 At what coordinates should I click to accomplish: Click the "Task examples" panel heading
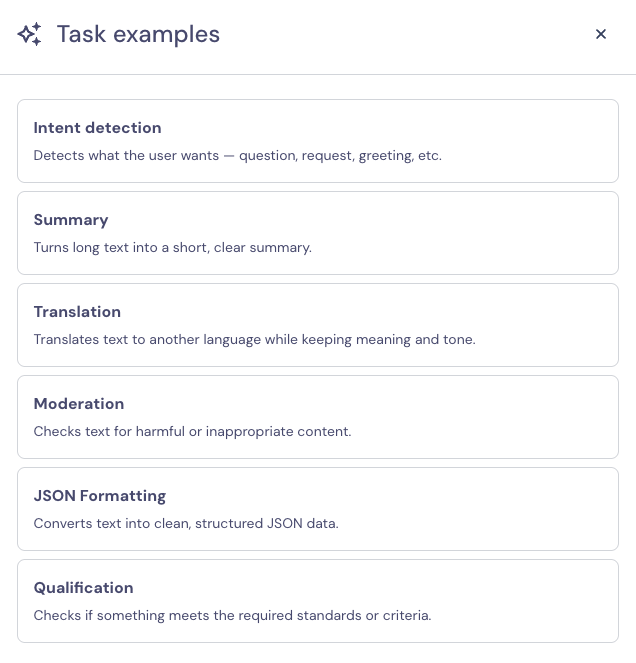(x=138, y=34)
